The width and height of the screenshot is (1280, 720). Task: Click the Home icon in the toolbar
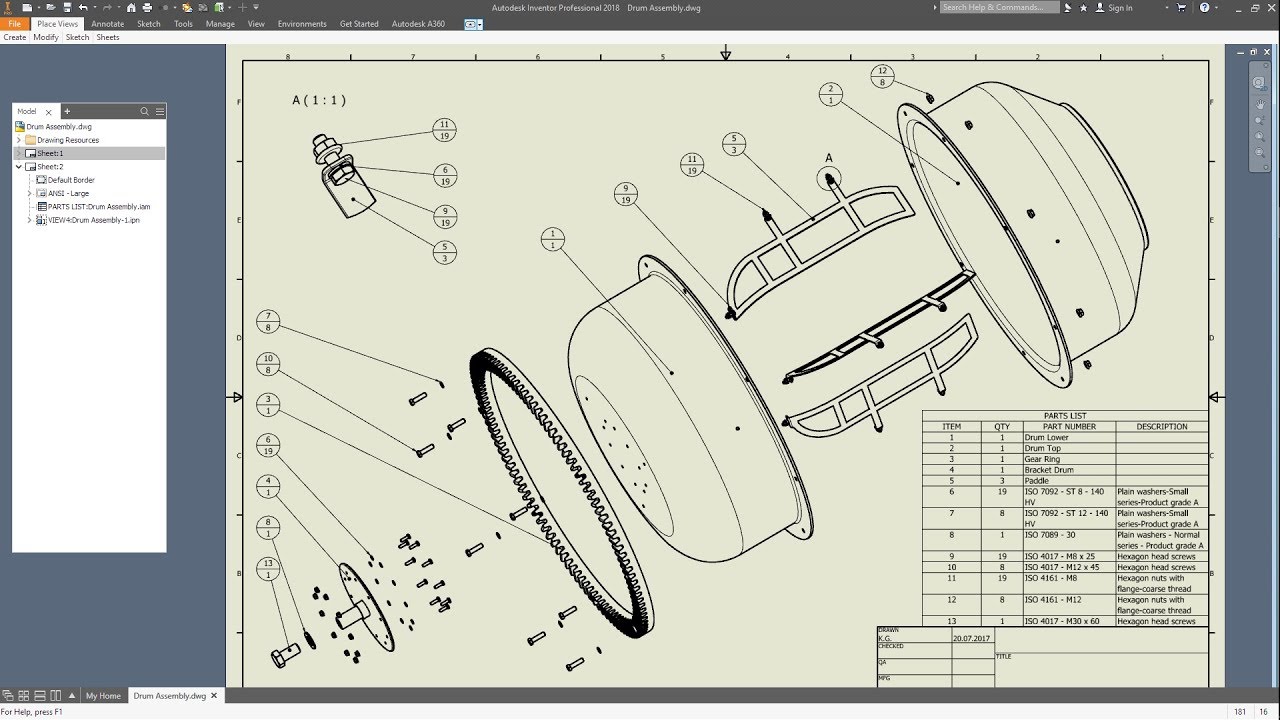132,8
